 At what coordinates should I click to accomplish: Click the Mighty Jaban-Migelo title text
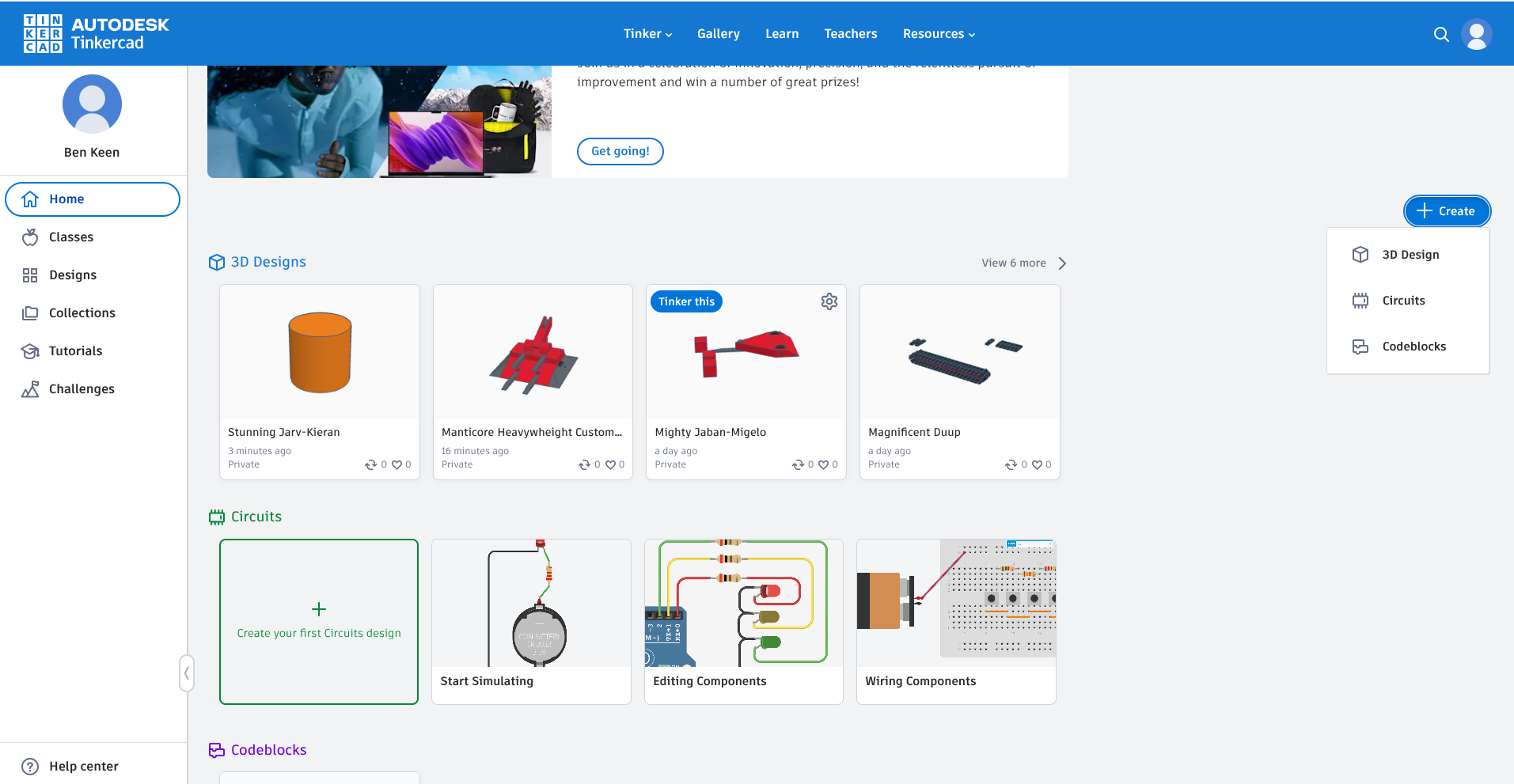(x=710, y=432)
